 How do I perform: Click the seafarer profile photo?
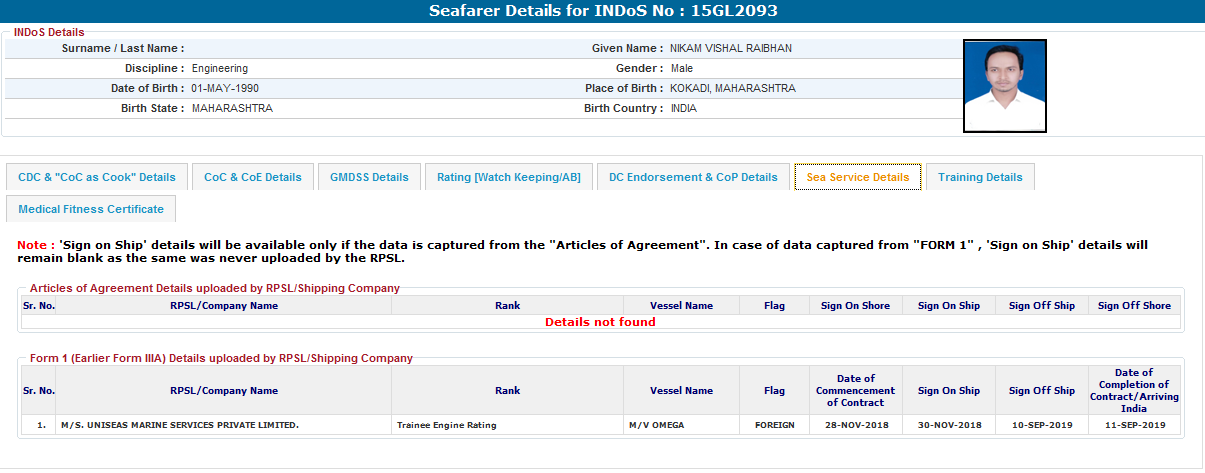point(1004,86)
